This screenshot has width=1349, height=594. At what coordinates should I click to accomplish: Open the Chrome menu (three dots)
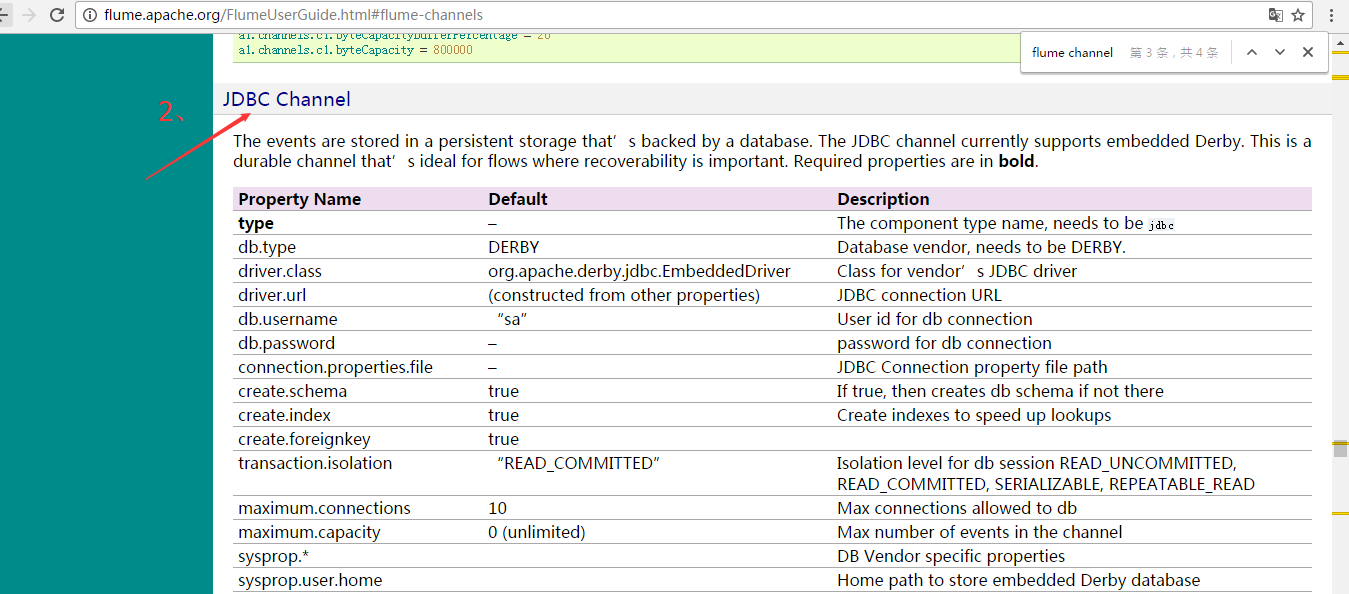click(1331, 15)
